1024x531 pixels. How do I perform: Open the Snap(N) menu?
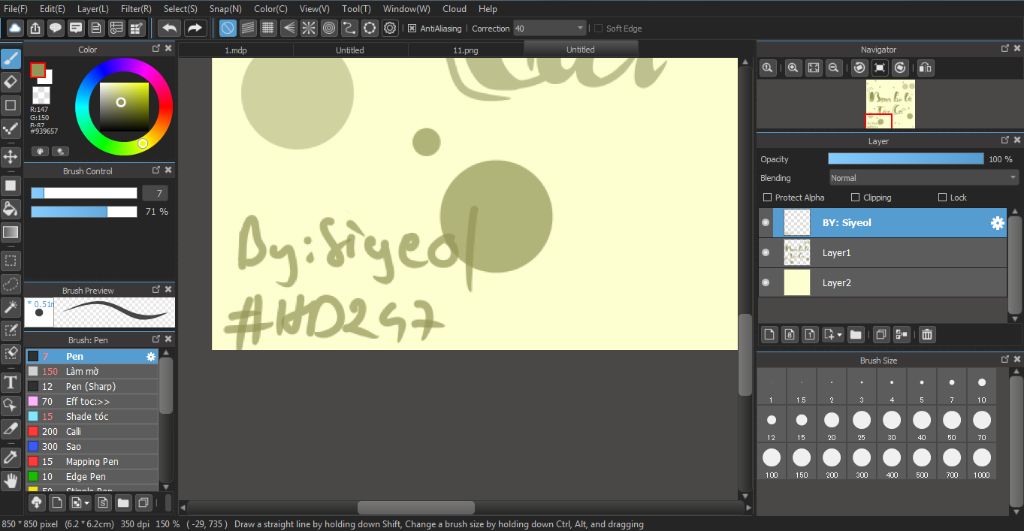pos(225,8)
